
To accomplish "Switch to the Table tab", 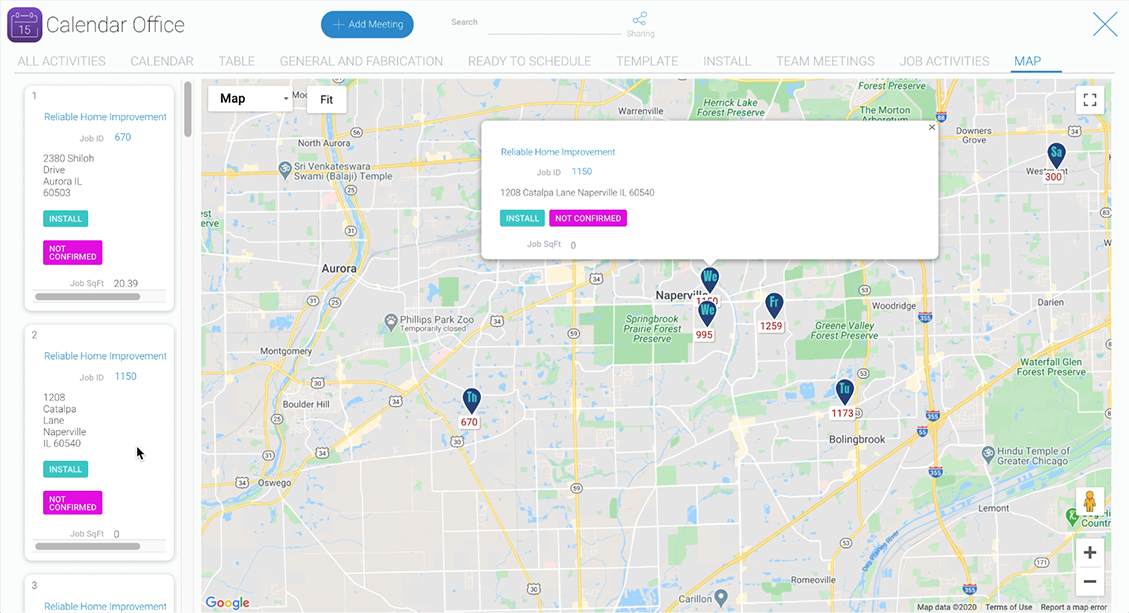I will pos(237,61).
